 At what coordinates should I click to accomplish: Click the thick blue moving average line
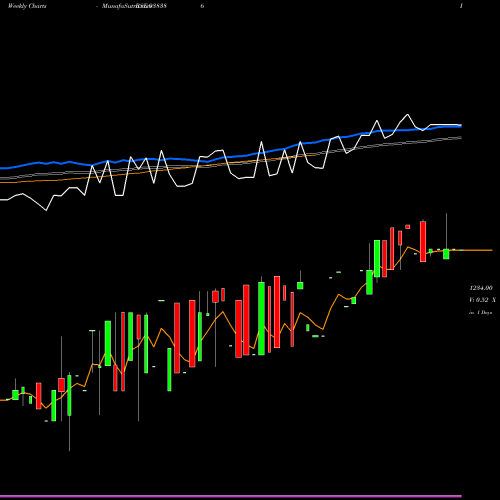coord(231,157)
